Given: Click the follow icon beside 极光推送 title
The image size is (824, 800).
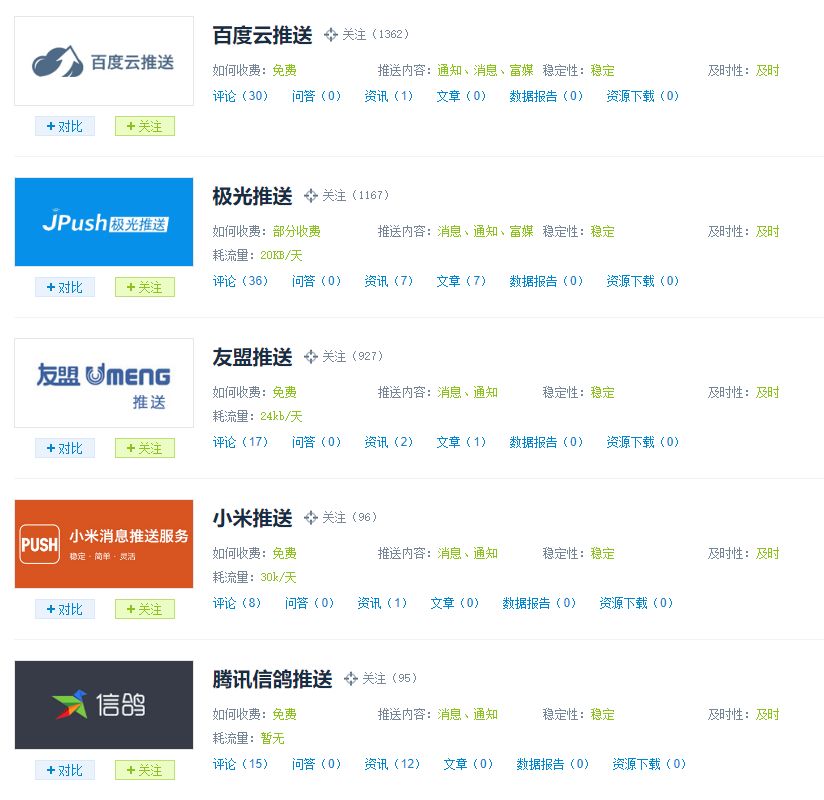Looking at the screenshot, I should tap(311, 196).
